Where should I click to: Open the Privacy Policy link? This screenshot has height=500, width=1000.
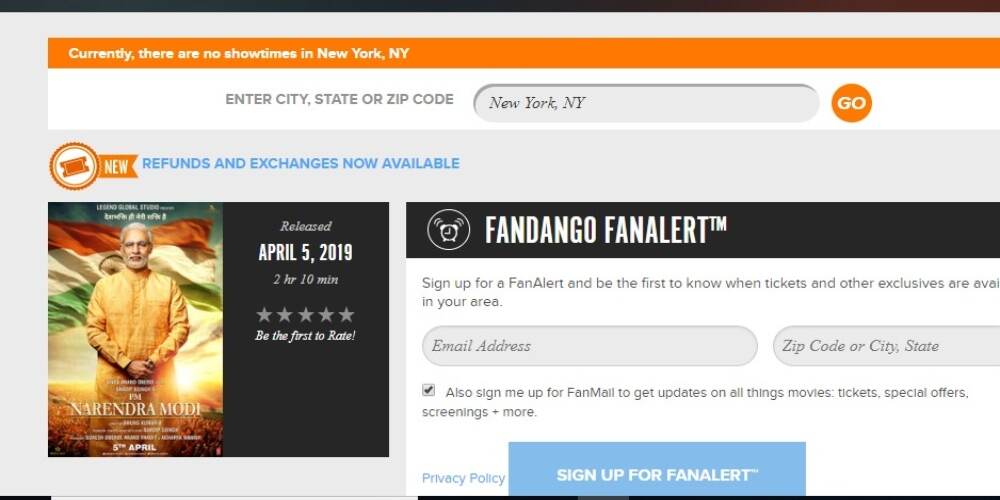(463, 478)
